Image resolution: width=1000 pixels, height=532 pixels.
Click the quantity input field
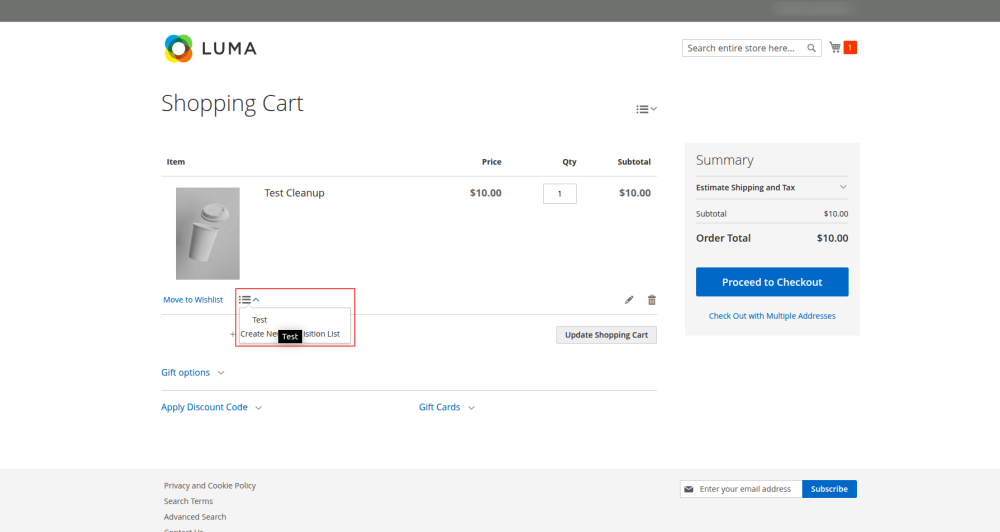(560, 193)
